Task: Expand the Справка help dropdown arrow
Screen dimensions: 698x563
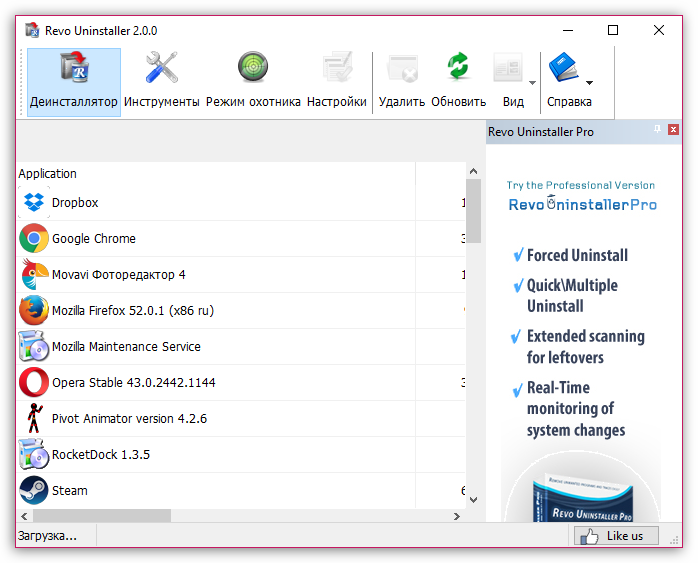Action: (x=589, y=83)
